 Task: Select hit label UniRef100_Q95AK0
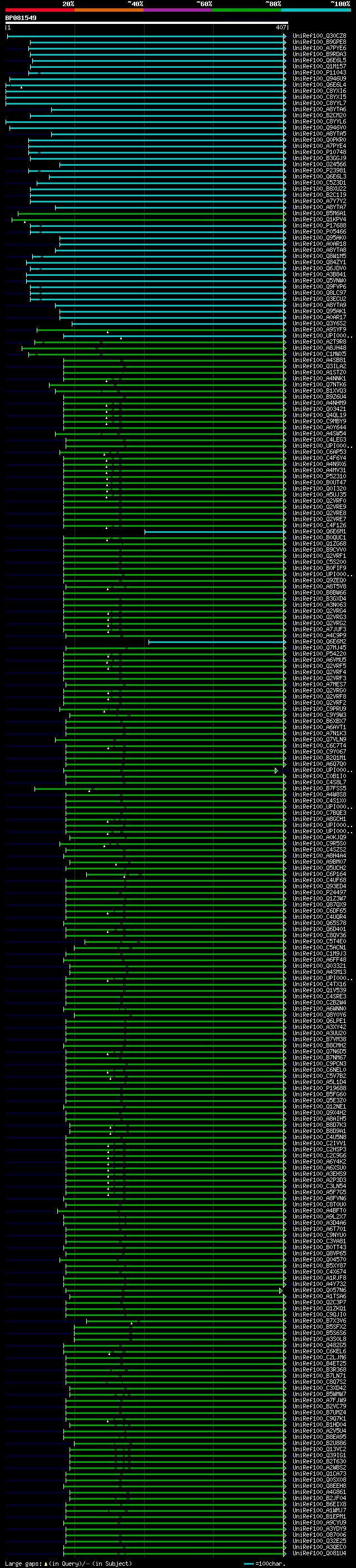(319, 238)
